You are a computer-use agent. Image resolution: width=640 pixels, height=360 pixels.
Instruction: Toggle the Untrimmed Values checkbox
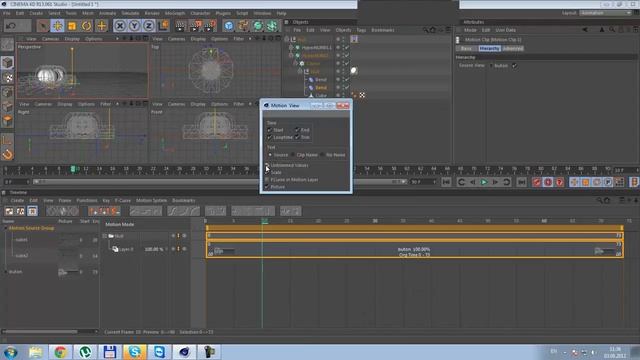(x=267, y=165)
